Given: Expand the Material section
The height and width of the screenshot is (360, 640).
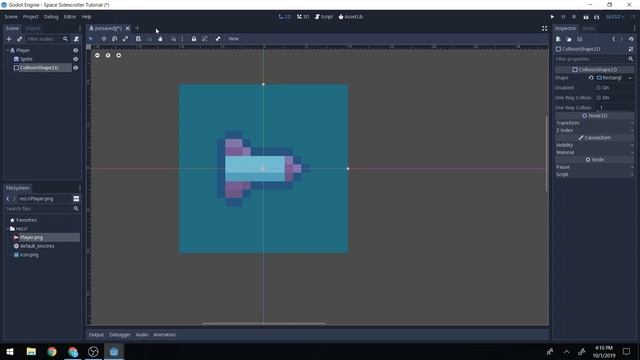Looking at the screenshot, I should pyautogui.click(x=594, y=152).
